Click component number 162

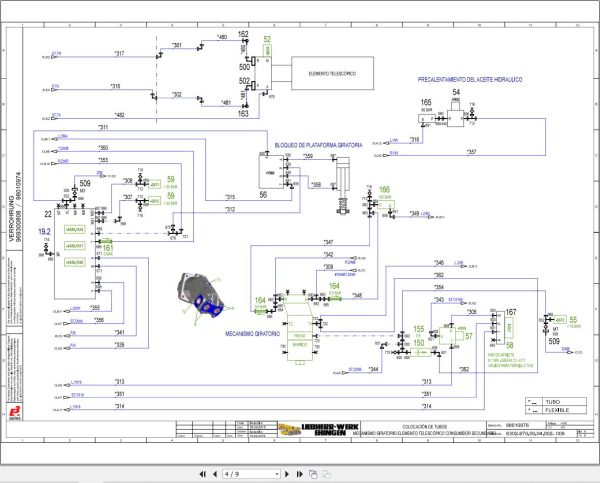[x=243, y=34]
